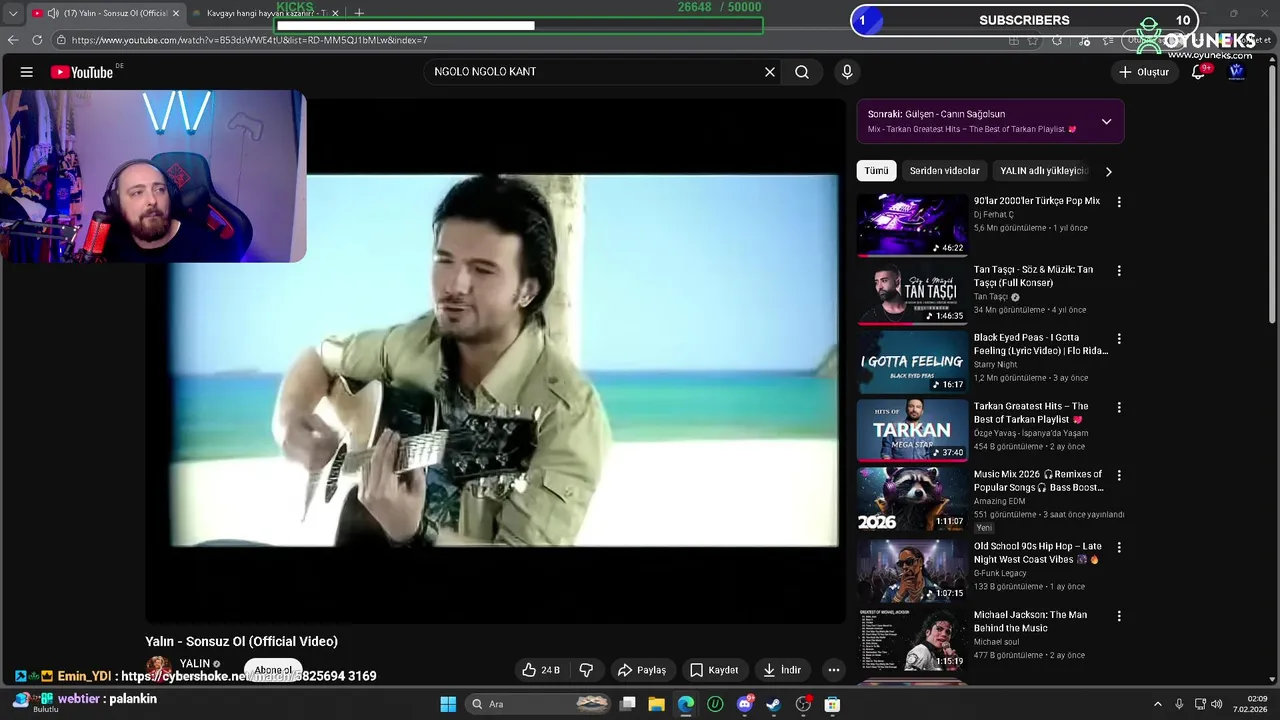Click the İndir download button
Screen dimensions: 1280x720
[x=782, y=670]
